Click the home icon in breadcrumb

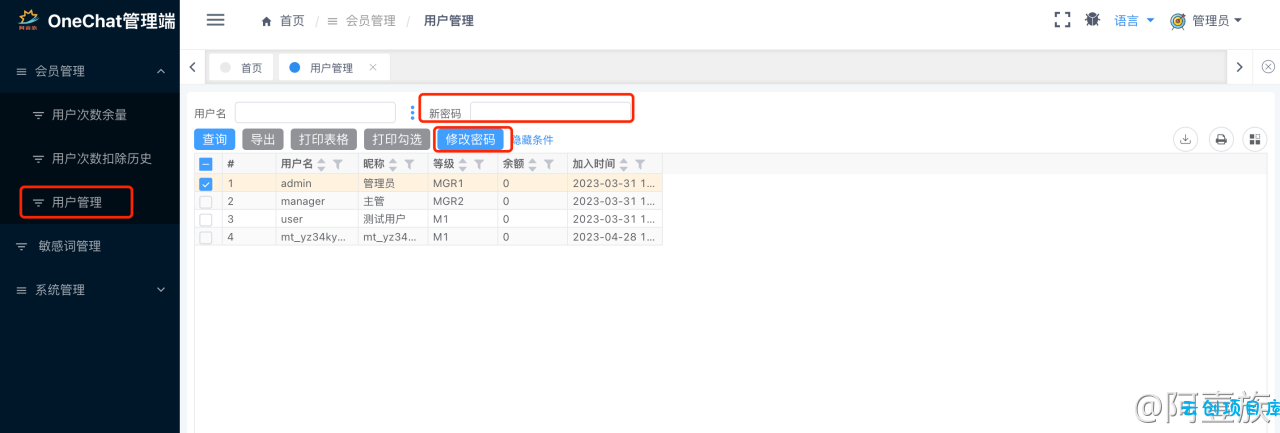tap(266, 21)
